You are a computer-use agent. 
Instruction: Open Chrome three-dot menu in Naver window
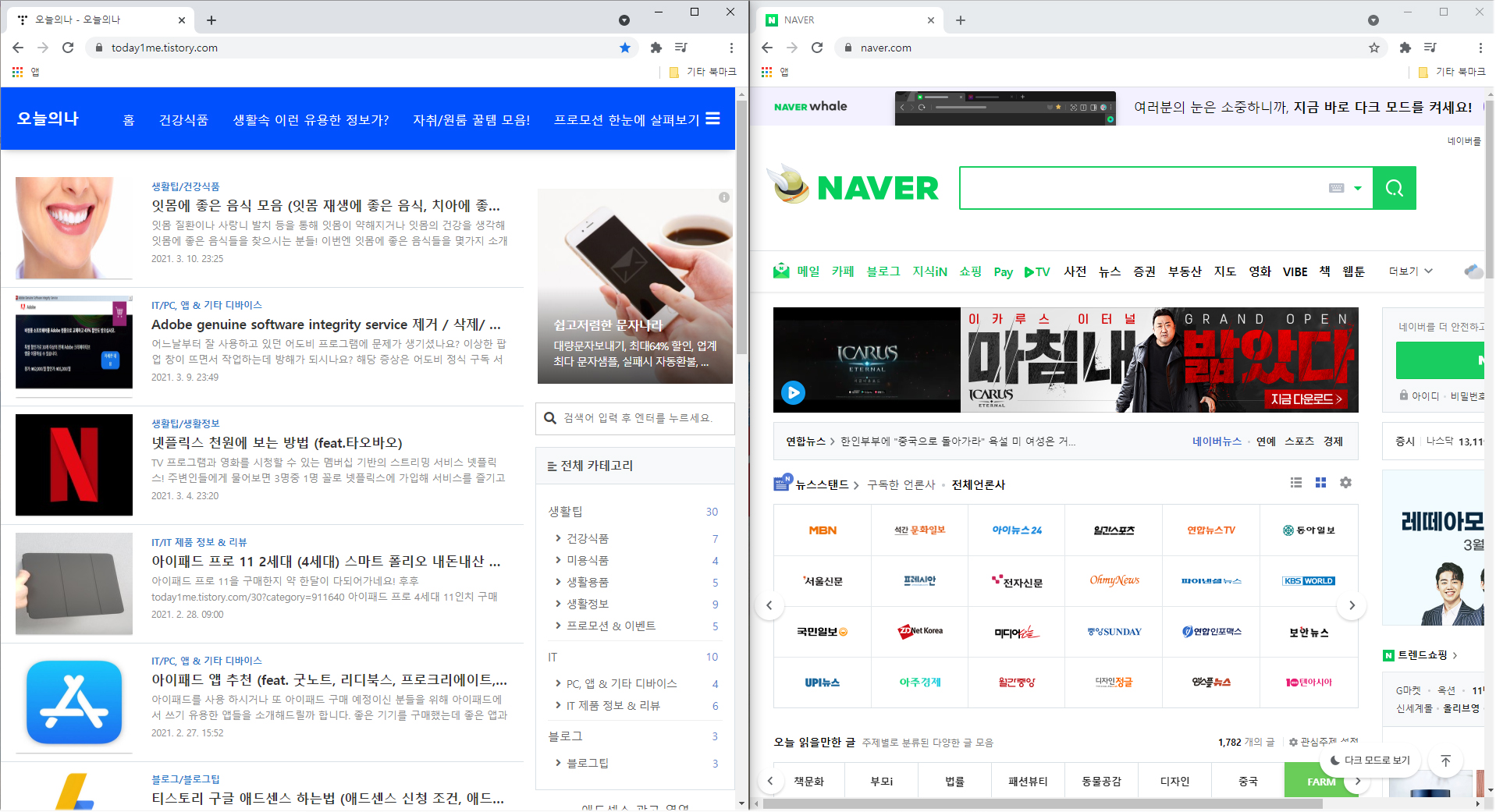[1480, 48]
